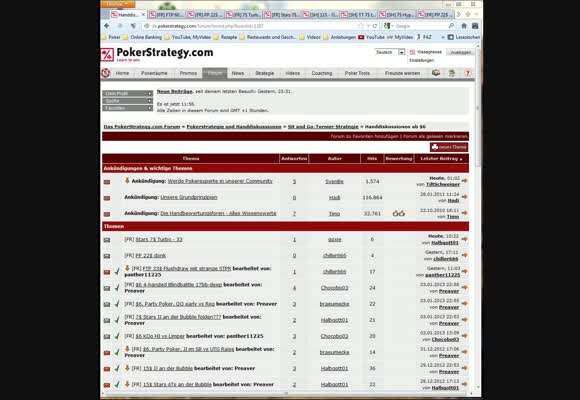Expand the Suche sidebar menu

(x=127, y=101)
